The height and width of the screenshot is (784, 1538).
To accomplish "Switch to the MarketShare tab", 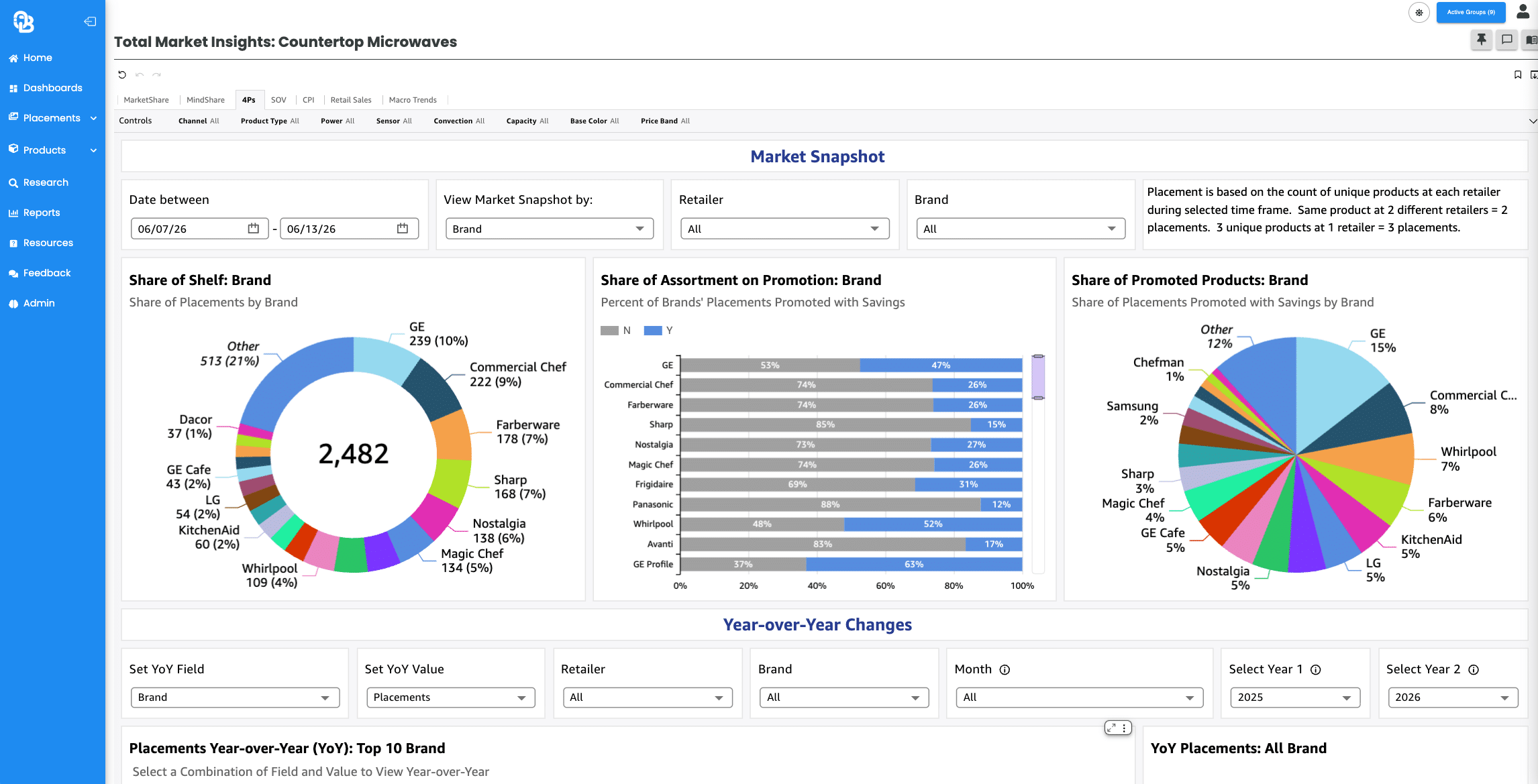I will point(146,100).
